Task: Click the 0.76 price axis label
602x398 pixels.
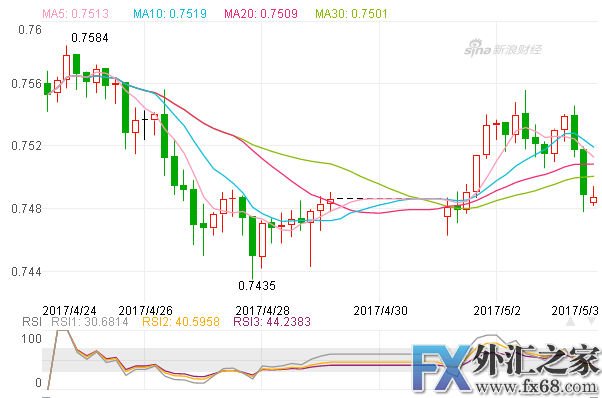Action: [30, 30]
